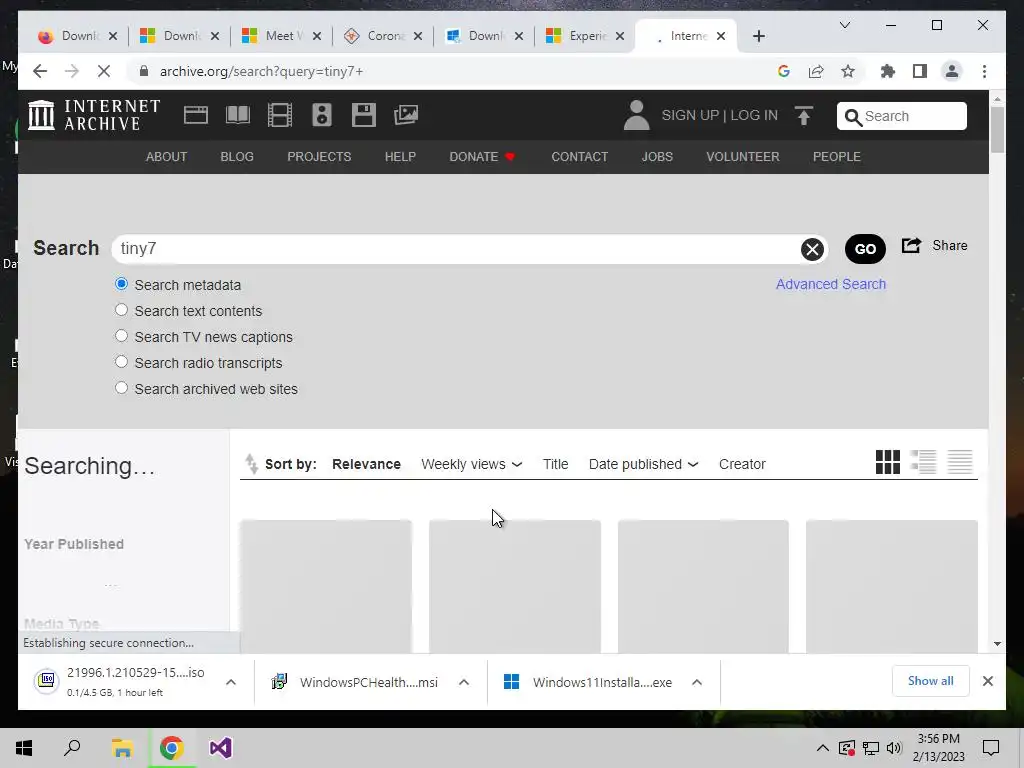Open the ABOUT menu item
This screenshot has width=1024, height=768.
[x=166, y=157]
